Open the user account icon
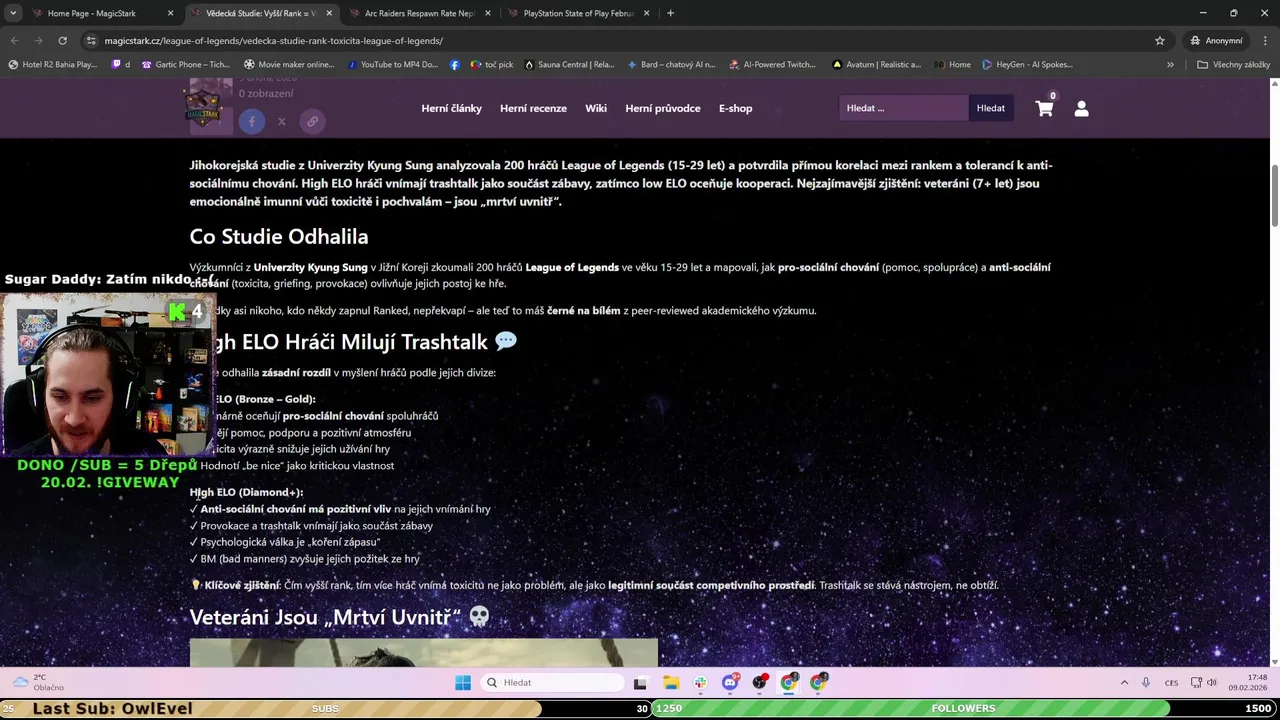The width and height of the screenshot is (1280, 720). [x=1081, y=108]
